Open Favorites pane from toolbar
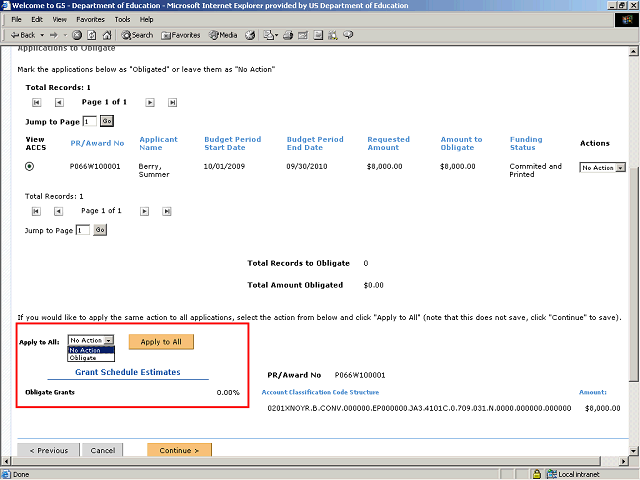 coord(181,35)
